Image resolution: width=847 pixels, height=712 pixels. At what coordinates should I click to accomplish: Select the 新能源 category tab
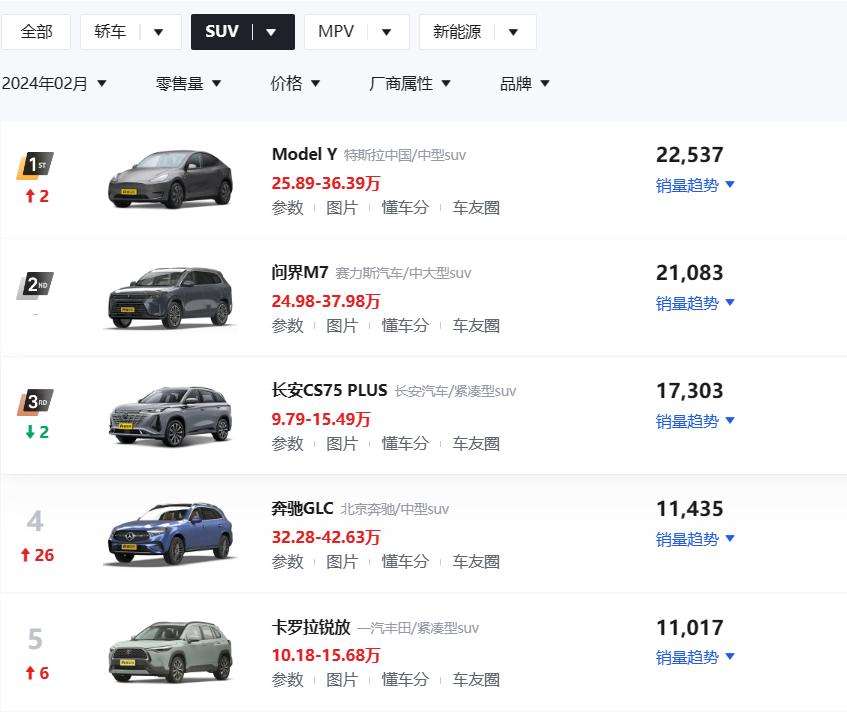[457, 32]
